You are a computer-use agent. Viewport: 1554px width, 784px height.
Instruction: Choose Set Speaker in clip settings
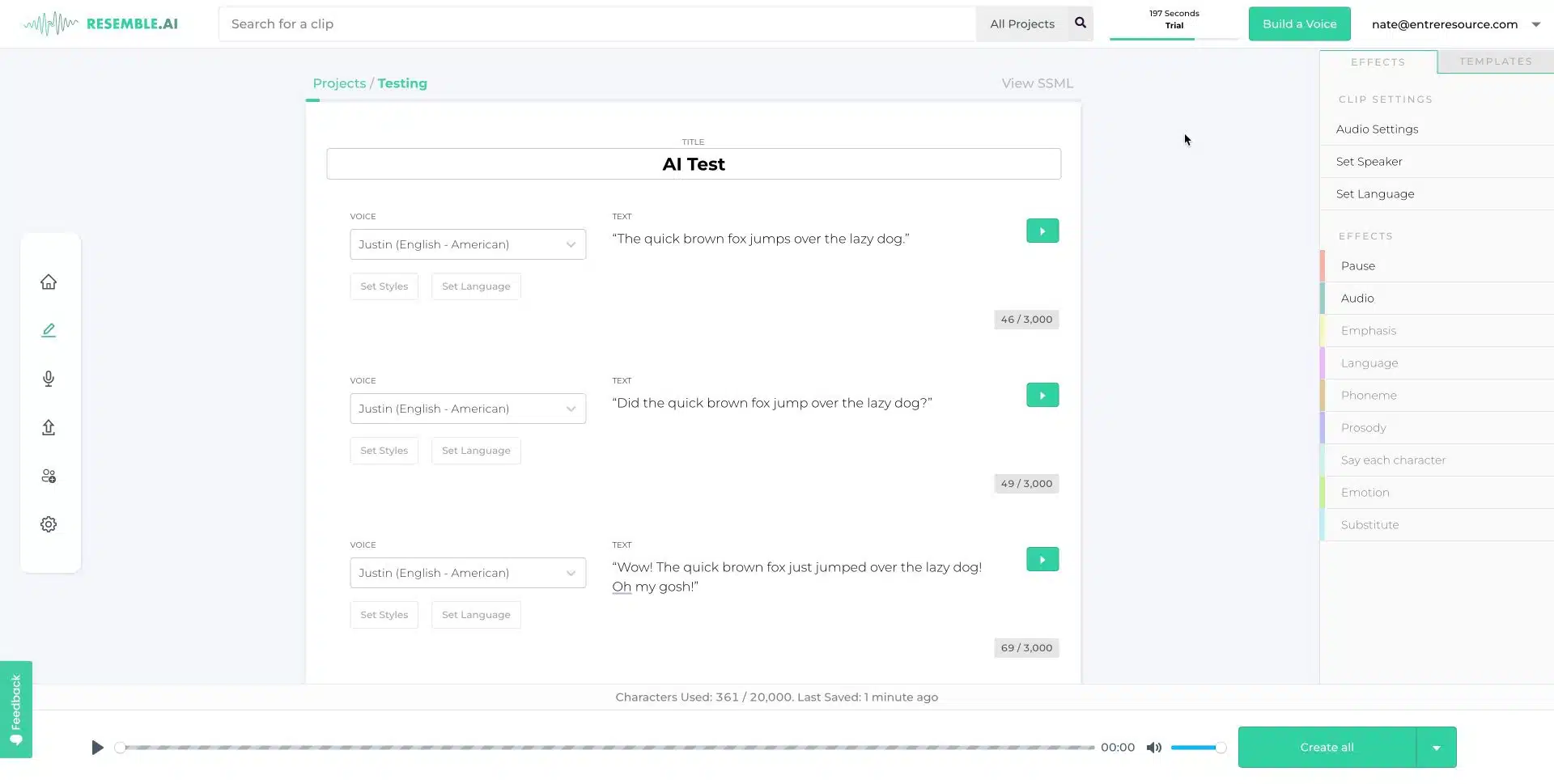tap(1437, 162)
